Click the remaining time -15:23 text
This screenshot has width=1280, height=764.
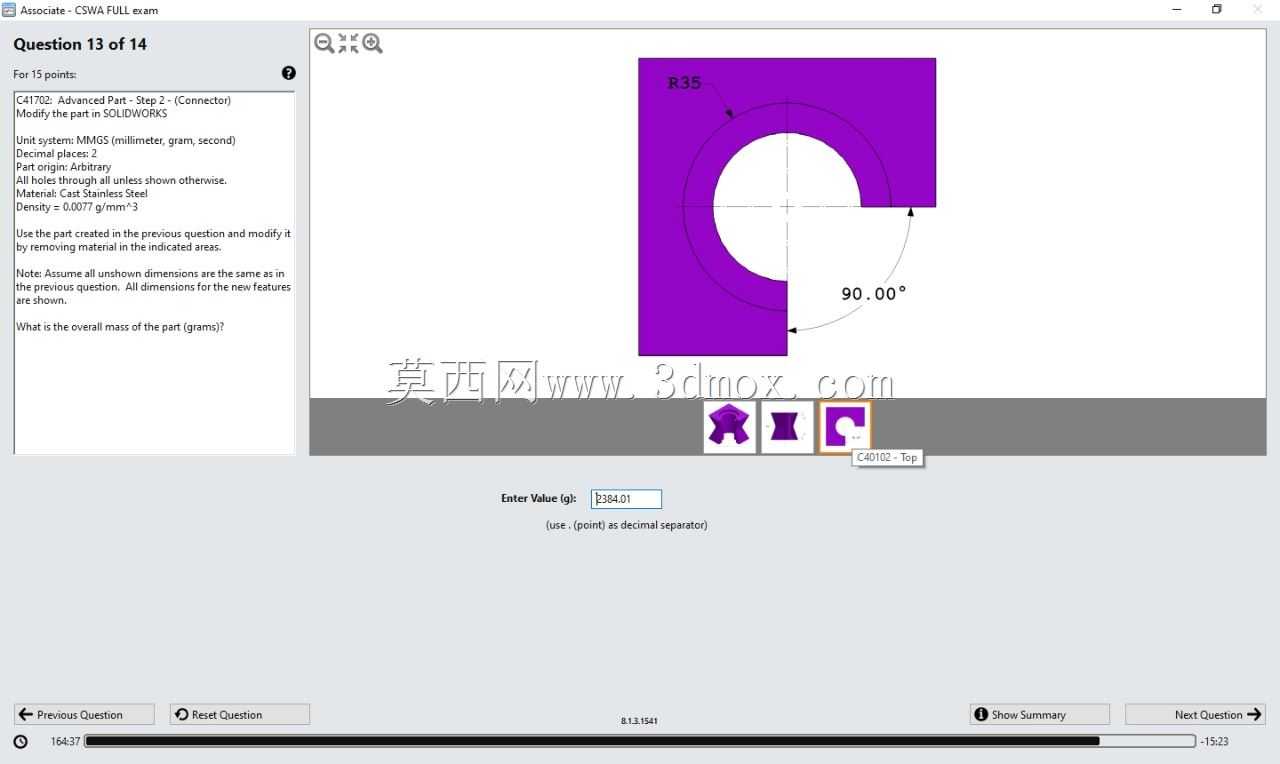(1214, 741)
